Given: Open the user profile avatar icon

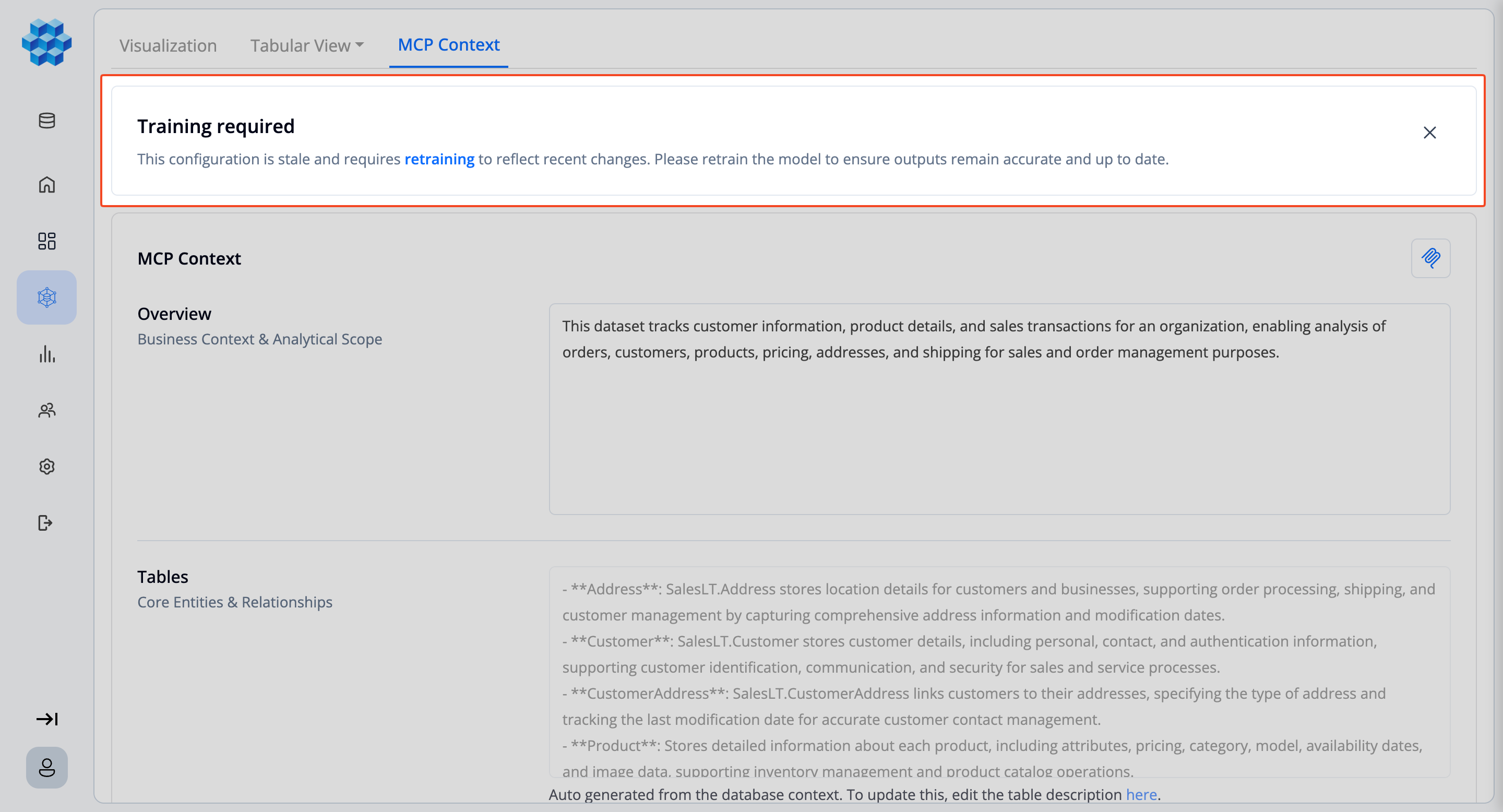Looking at the screenshot, I should coord(46,768).
